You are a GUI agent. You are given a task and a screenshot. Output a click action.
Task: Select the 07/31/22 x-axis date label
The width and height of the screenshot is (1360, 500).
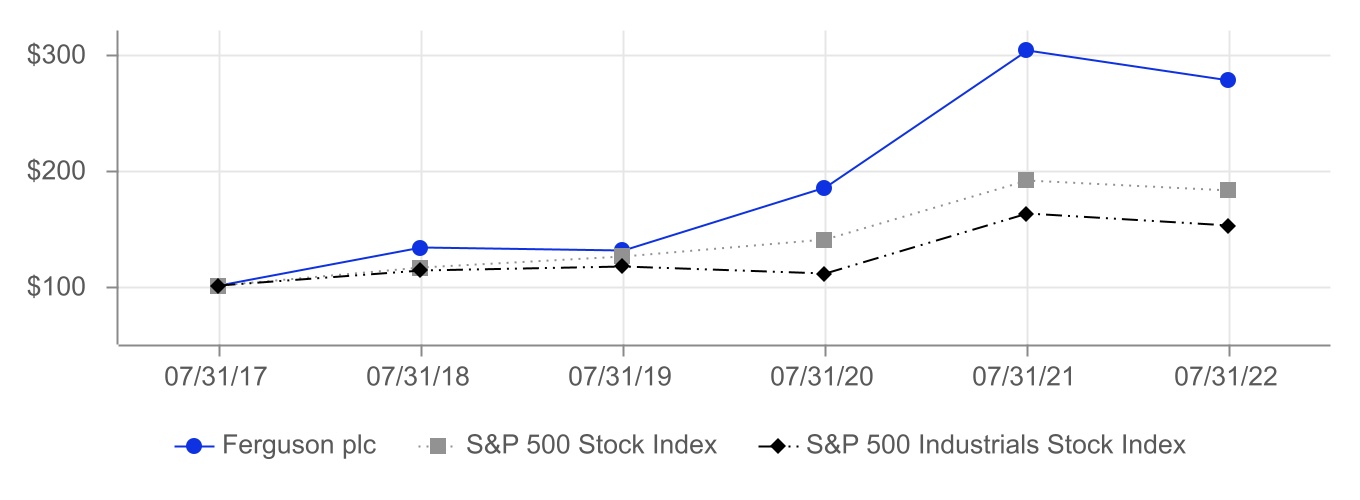coord(1228,379)
